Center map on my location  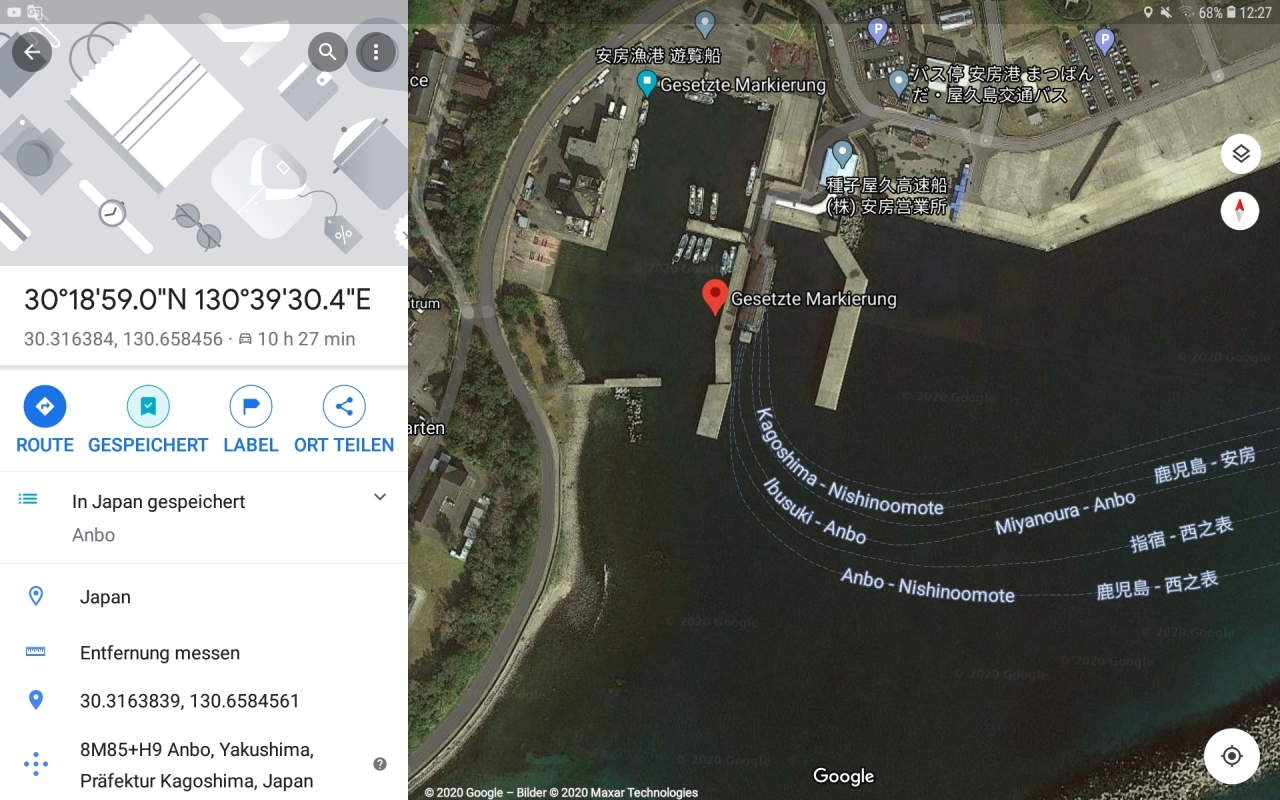tap(1232, 756)
